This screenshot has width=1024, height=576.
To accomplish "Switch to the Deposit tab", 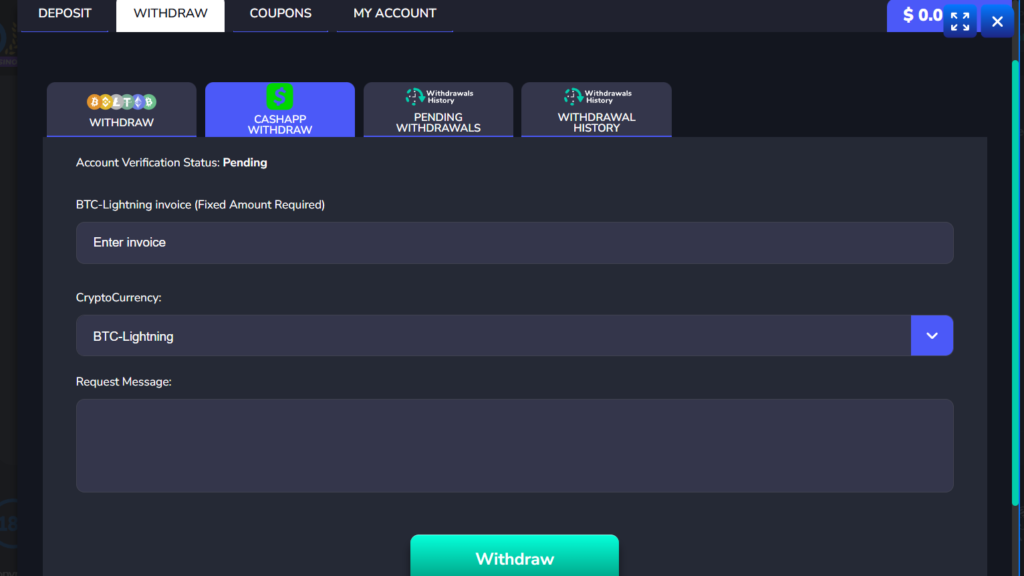I will click(64, 13).
